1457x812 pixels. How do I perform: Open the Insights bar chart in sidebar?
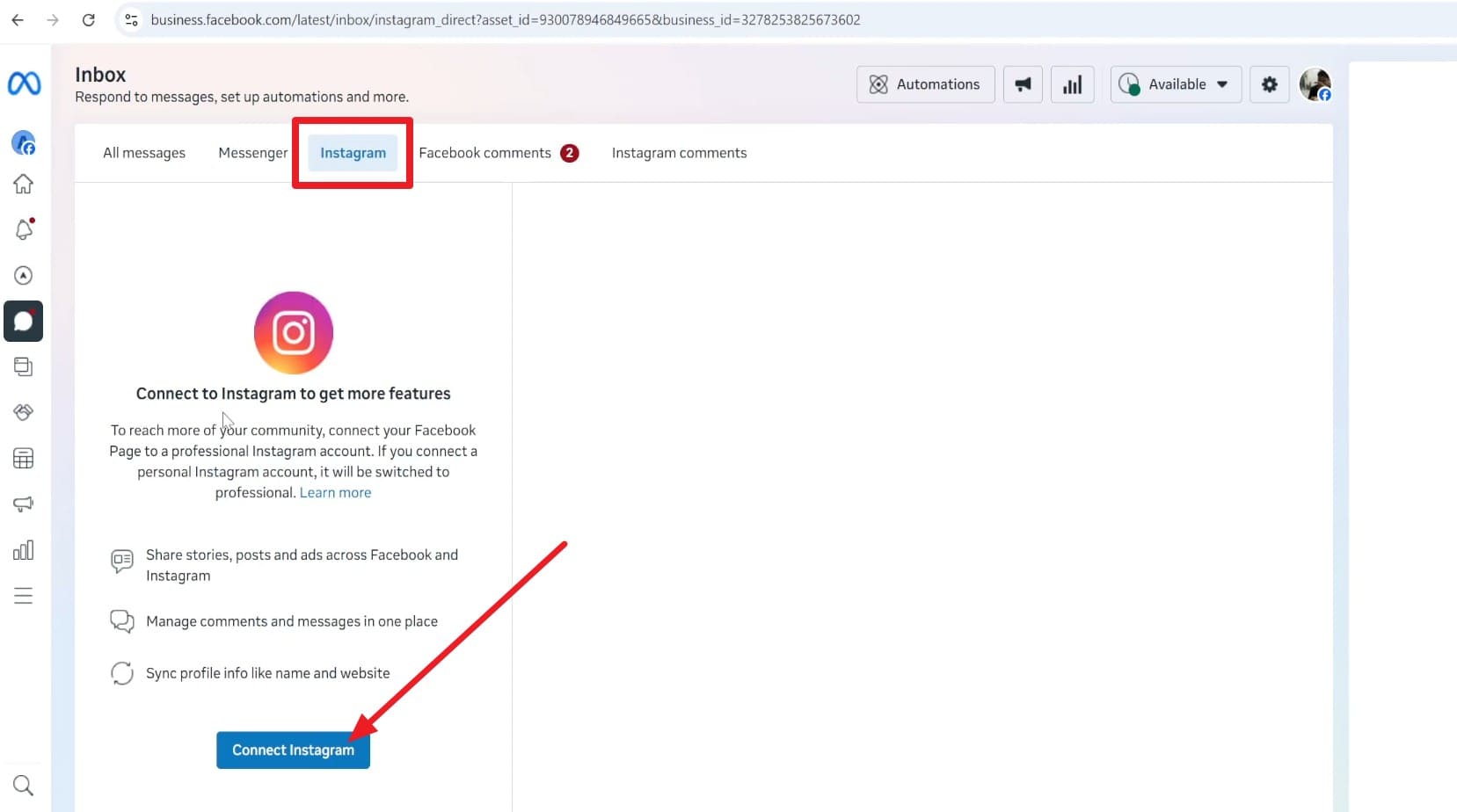point(24,550)
